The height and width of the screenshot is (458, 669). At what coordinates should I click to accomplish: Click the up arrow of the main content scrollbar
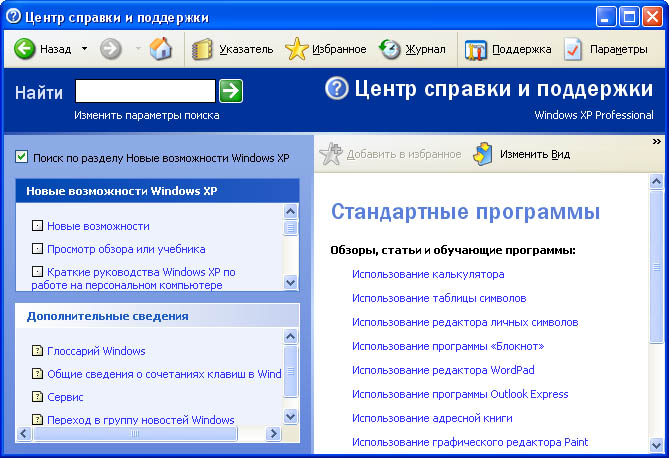coord(657,182)
